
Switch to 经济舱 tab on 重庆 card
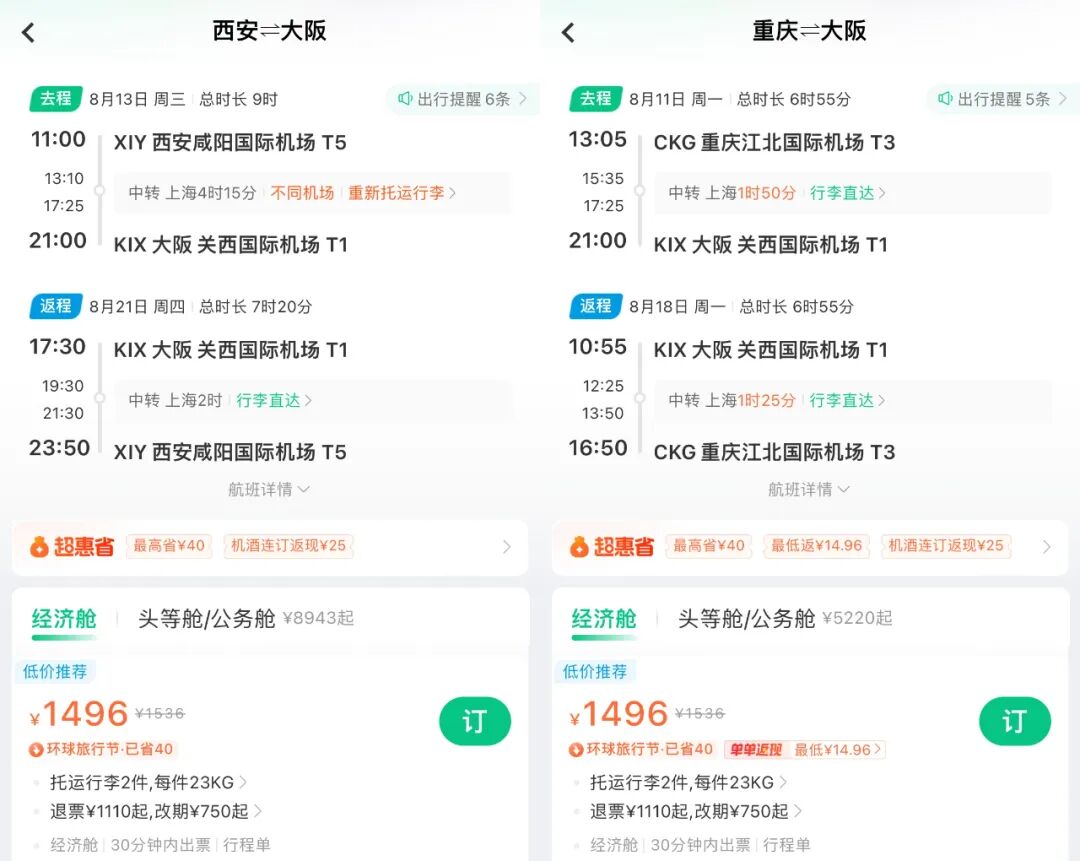605,619
